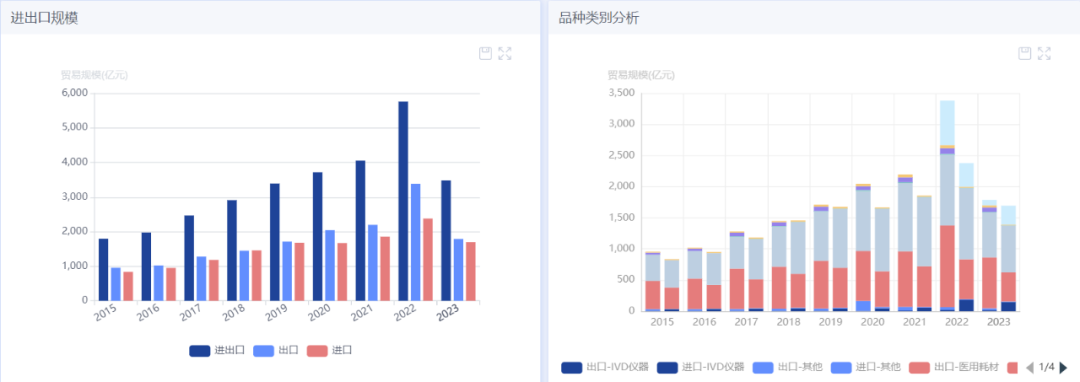
Task: Click the 2016 进口 red bar
Action: click(x=171, y=284)
